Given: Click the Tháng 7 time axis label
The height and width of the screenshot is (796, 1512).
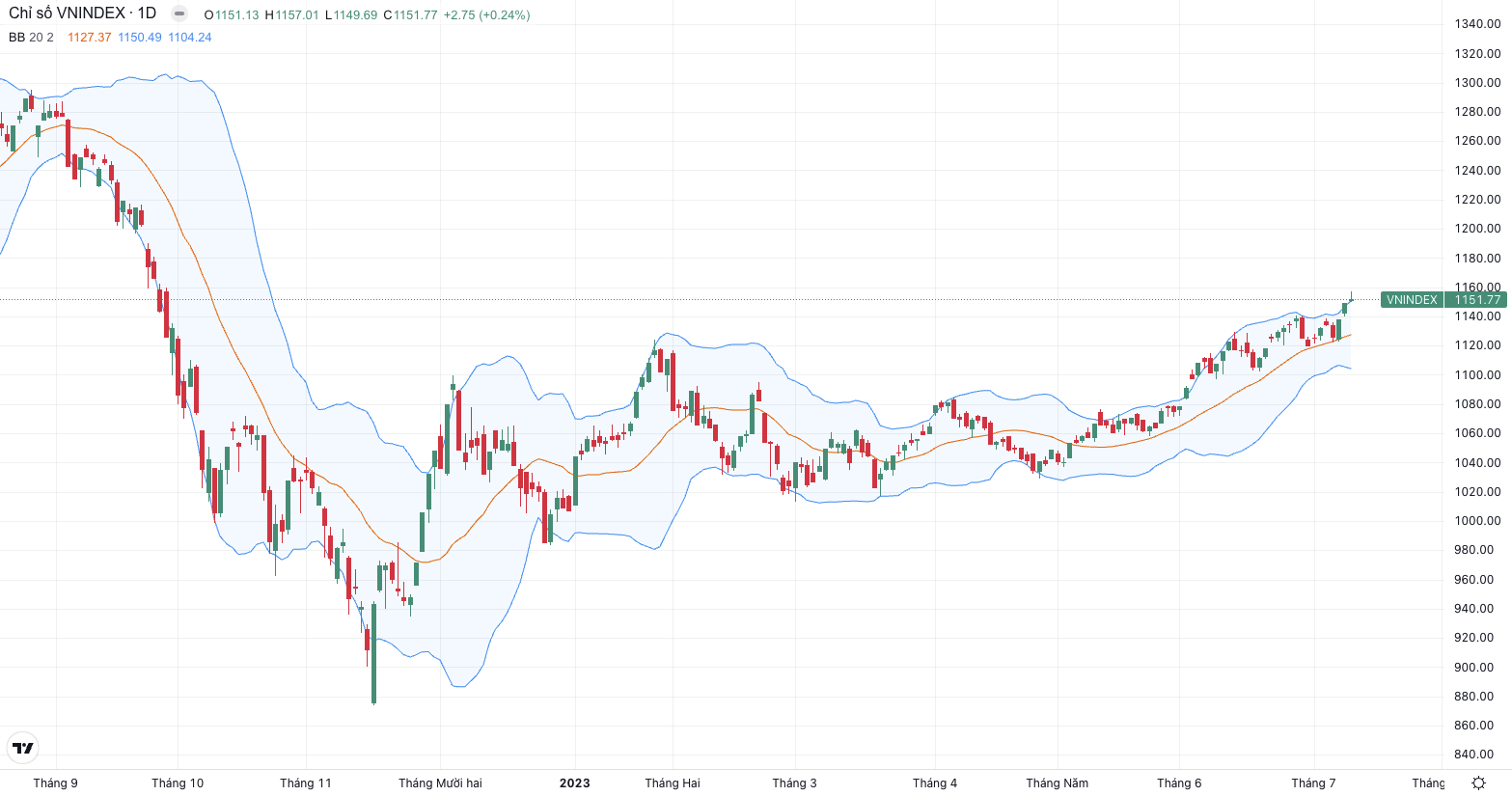Looking at the screenshot, I should (x=1313, y=782).
